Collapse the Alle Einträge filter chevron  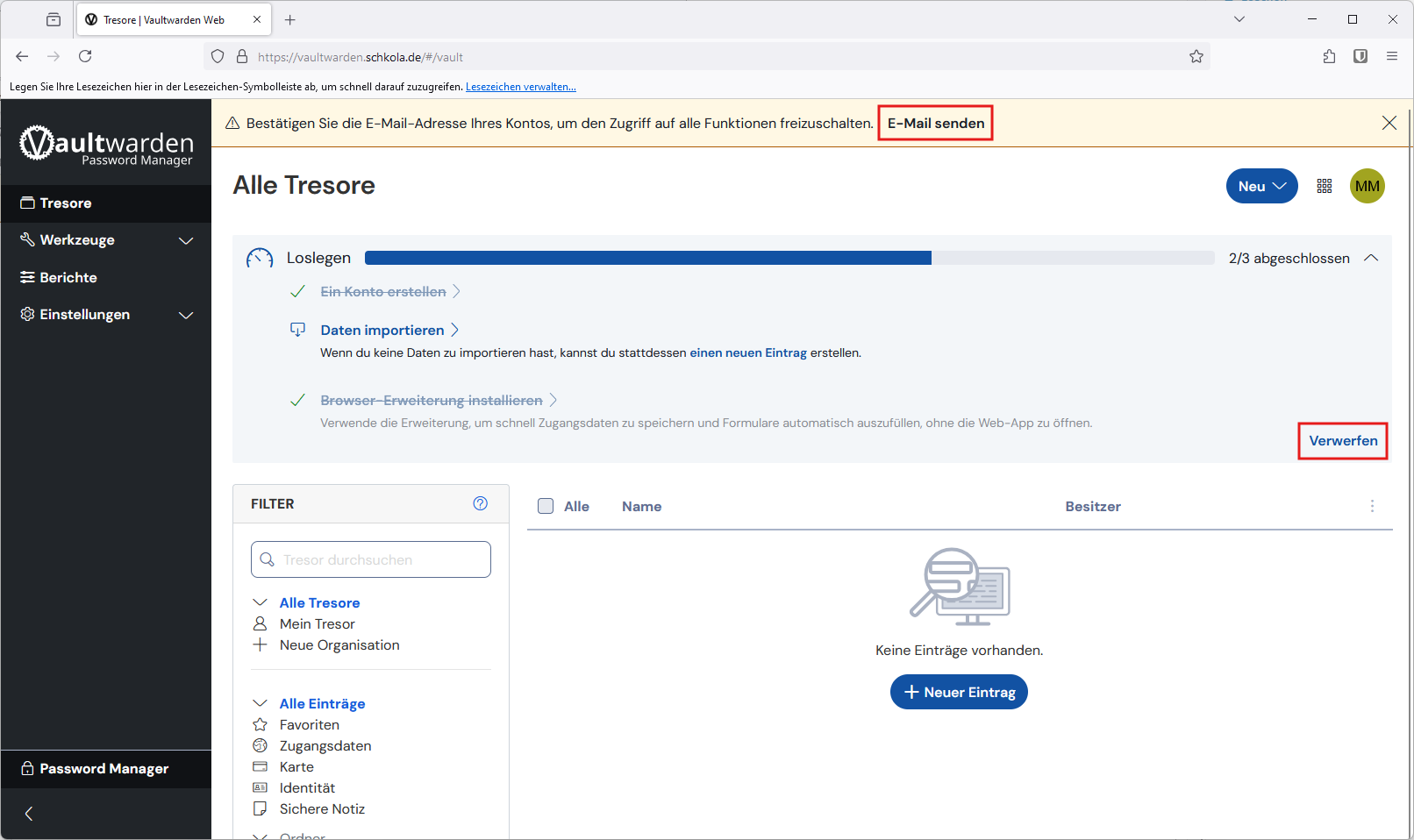260,703
